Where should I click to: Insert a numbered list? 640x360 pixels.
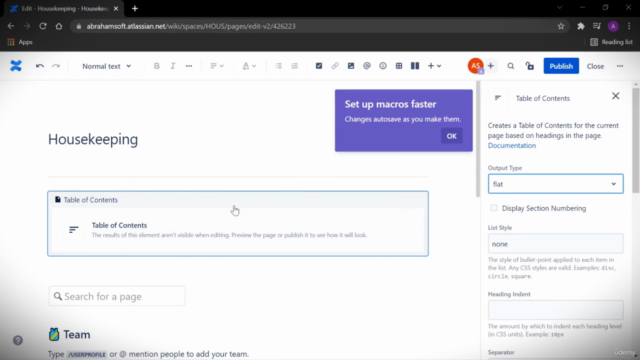coord(294,66)
